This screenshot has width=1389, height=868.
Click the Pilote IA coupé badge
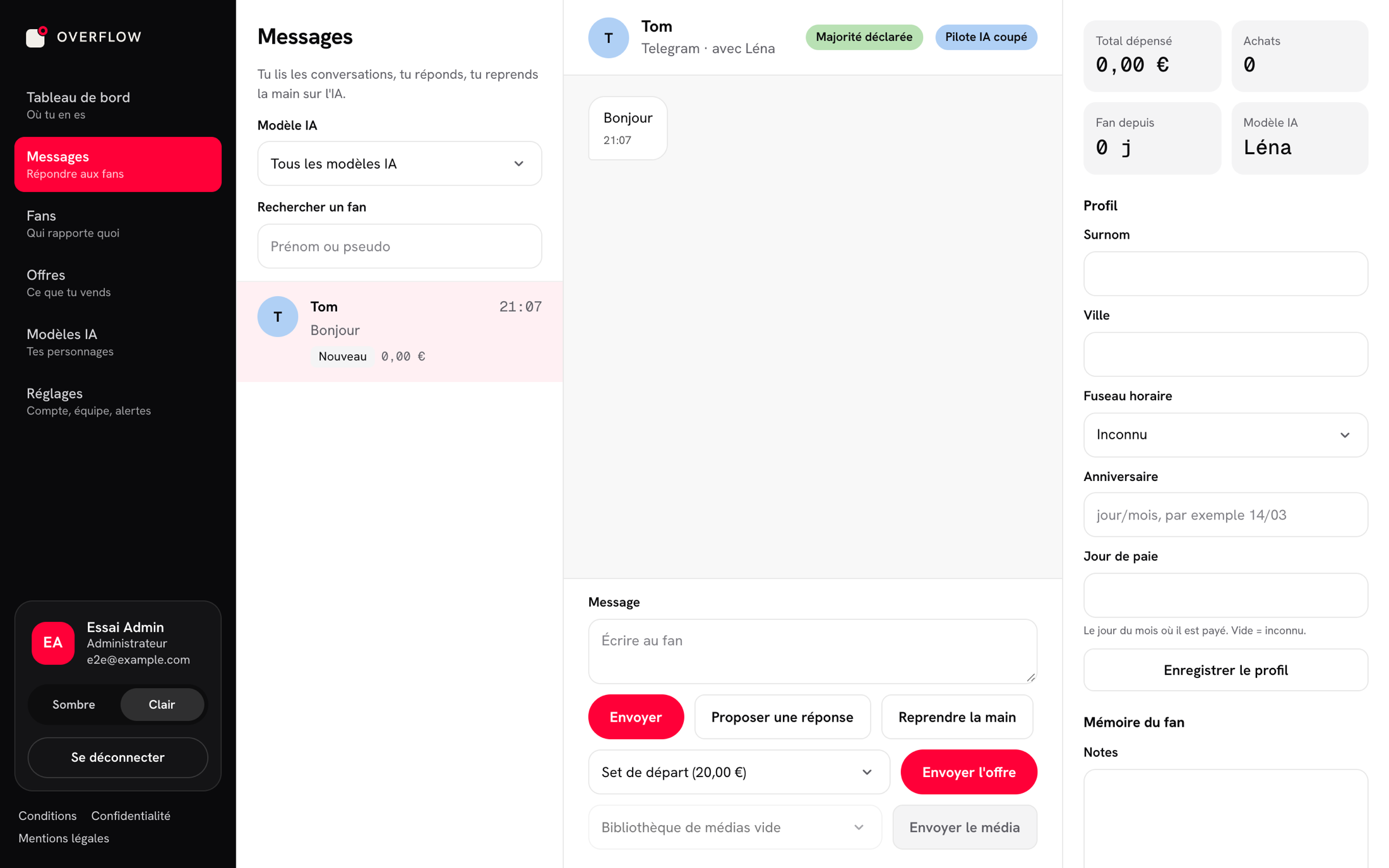coord(986,37)
